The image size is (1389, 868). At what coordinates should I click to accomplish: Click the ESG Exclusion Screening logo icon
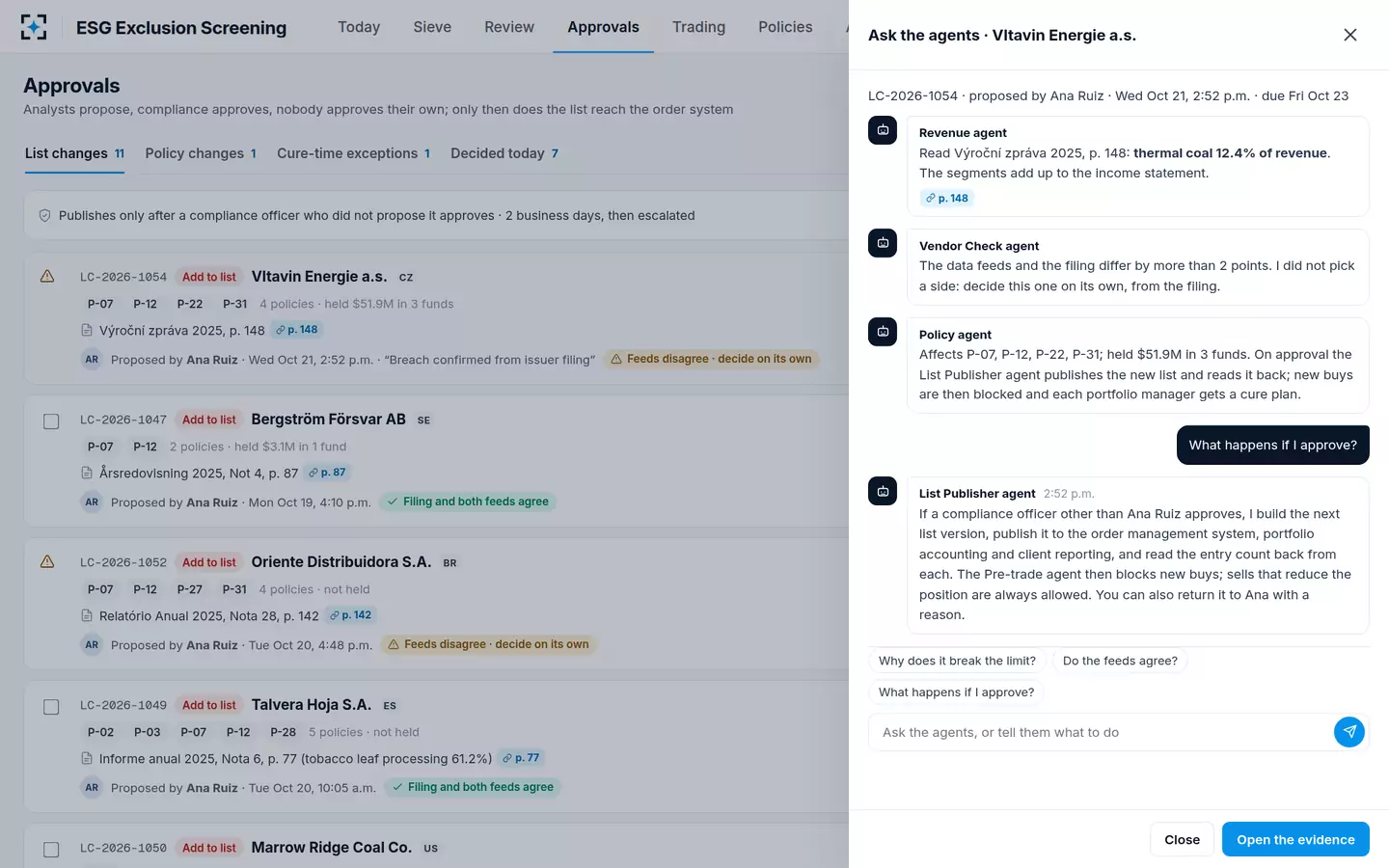[34, 27]
